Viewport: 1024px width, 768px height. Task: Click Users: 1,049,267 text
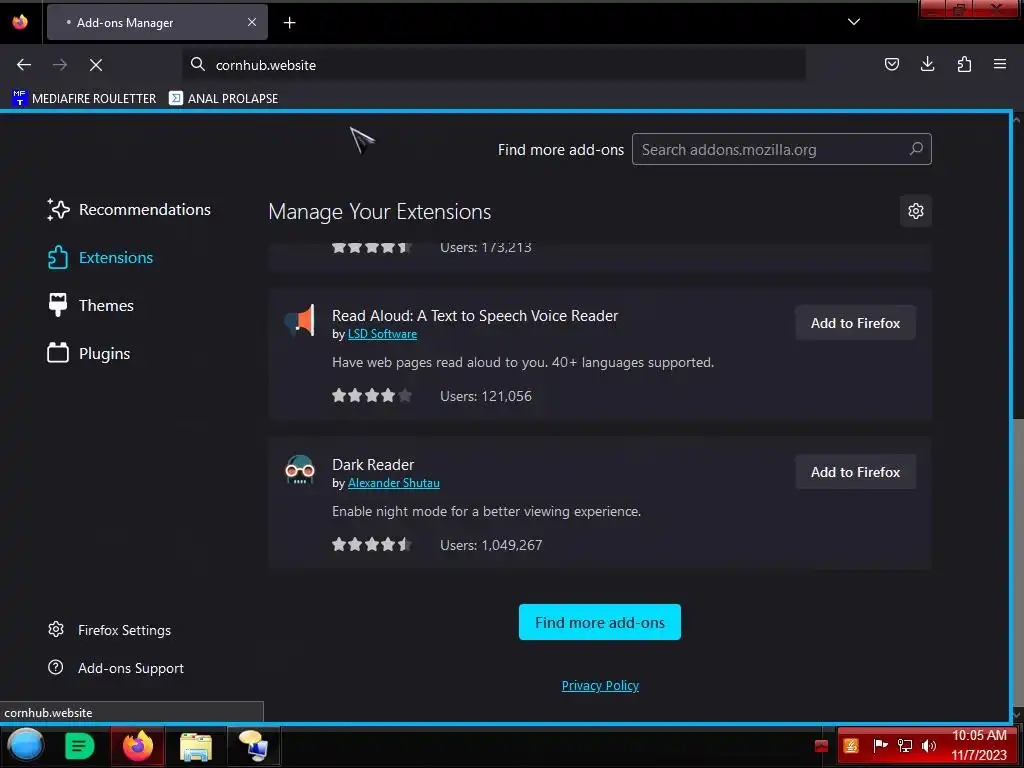(491, 545)
